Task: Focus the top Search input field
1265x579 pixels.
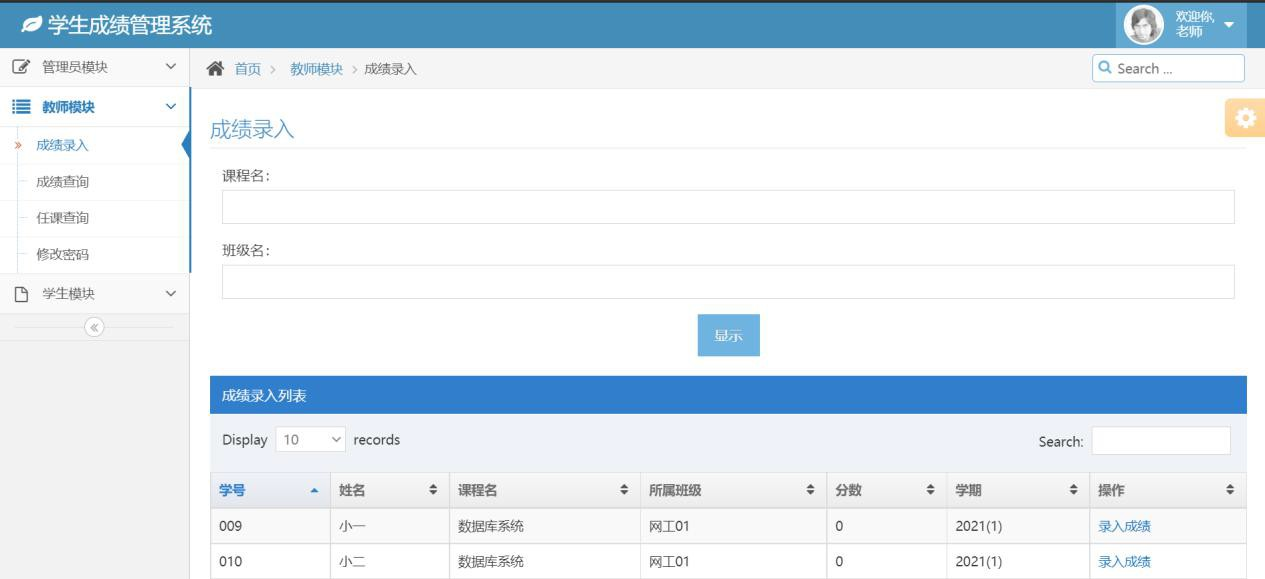Action: [x=1168, y=68]
